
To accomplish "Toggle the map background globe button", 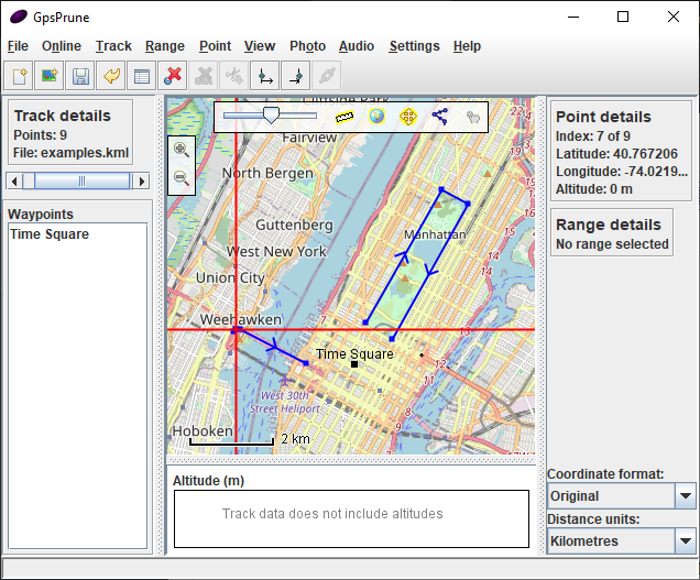I will click(x=376, y=117).
